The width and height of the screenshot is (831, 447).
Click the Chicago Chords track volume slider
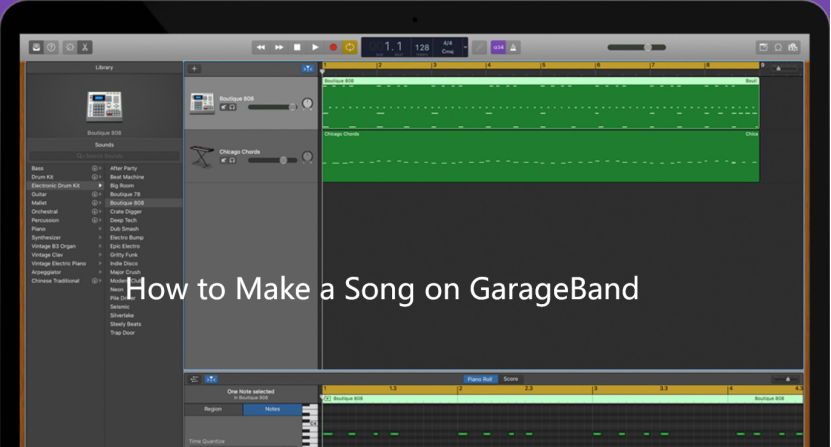pyautogui.click(x=272, y=160)
